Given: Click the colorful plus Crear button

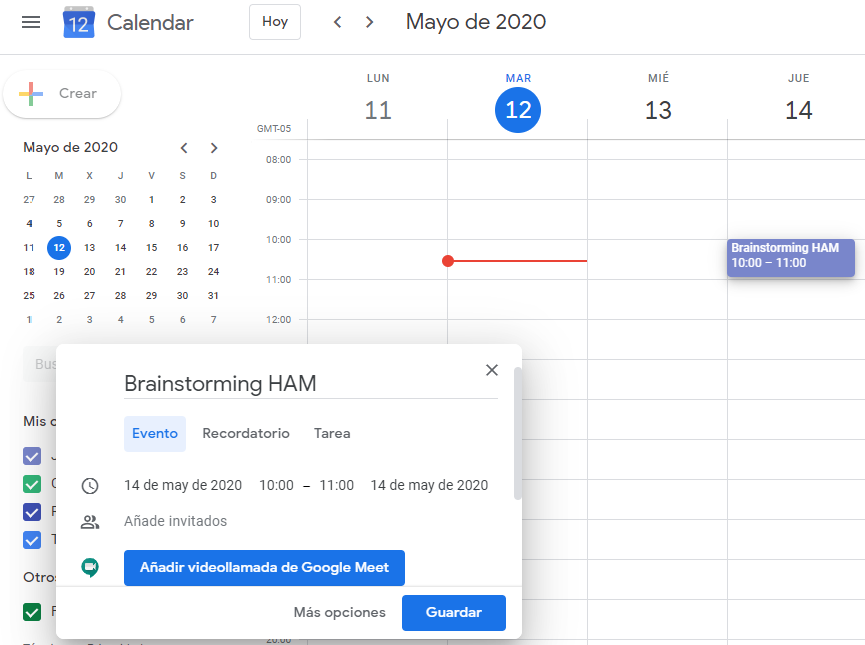Looking at the screenshot, I should (x=62, y=94).
